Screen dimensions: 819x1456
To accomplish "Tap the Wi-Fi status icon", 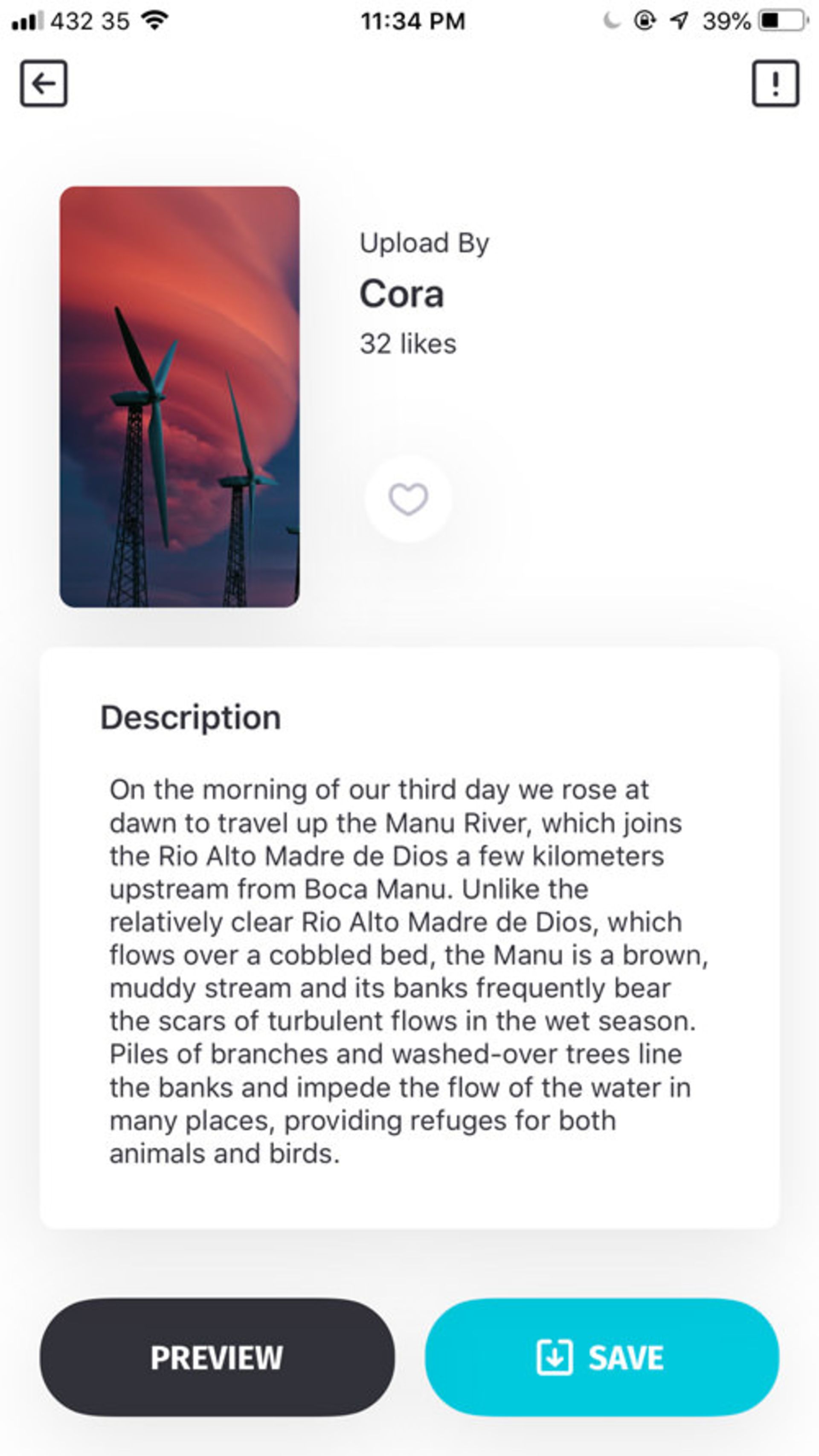I will pyautogui.click(x=155, y=21).
